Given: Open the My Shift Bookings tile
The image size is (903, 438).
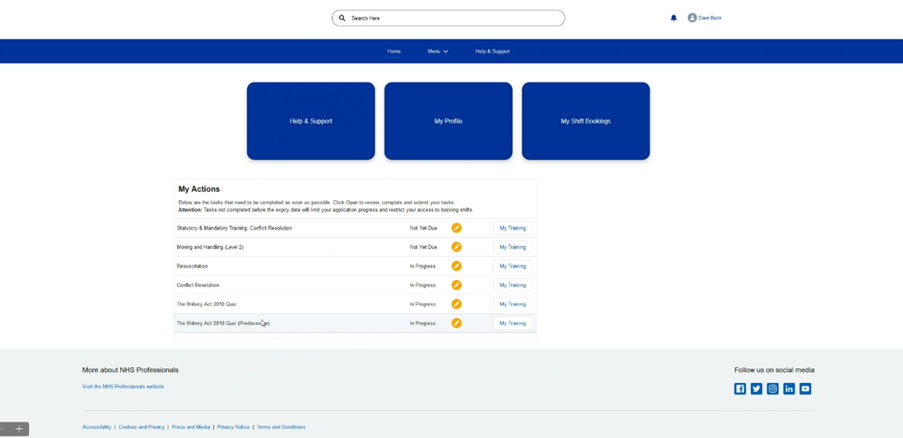Looking at the screenshot, I should [x=585, y=121].
